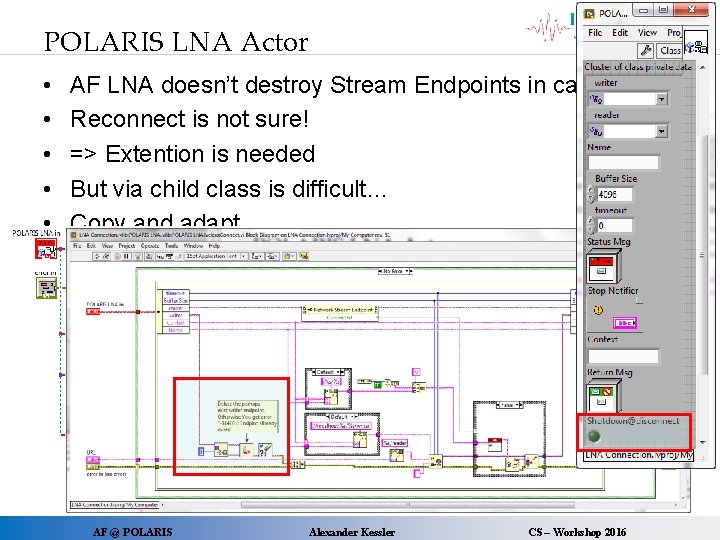Click the timeout element in unbundle node
This screenshot has height=540, width=720.
tap(174, 293)
